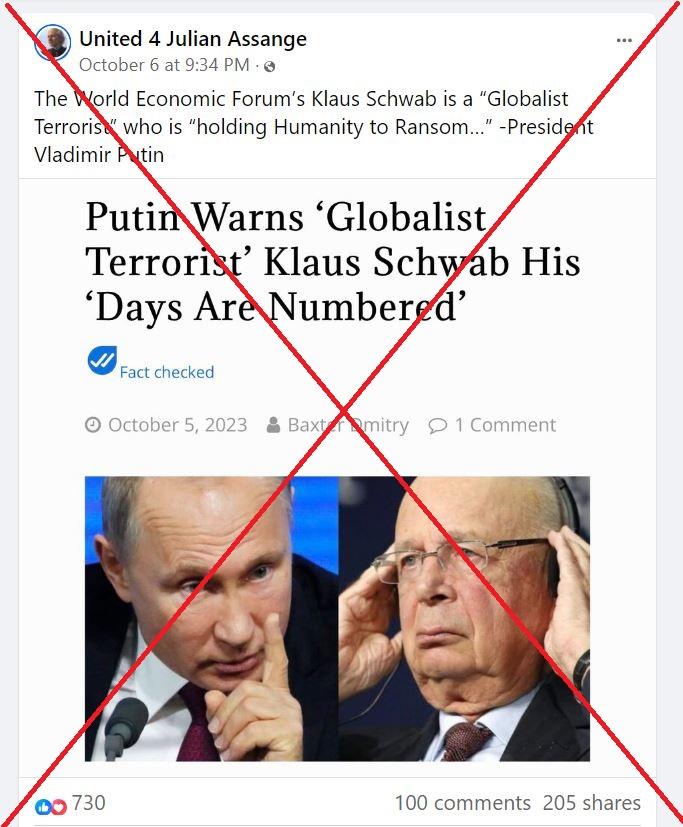This screenshot has width=683, height=827.
Task: Click the like reaction icon
Action: pyautogui.click(x=43, y=806)
